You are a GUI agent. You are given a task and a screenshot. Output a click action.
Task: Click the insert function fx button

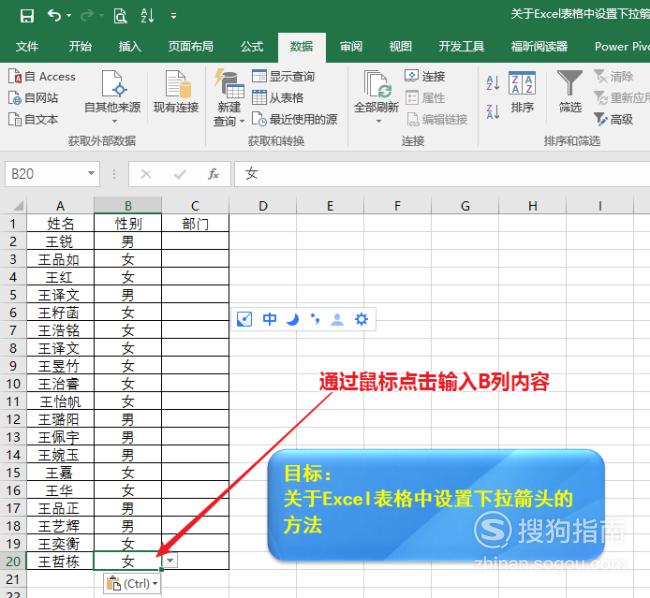[213, 174]
